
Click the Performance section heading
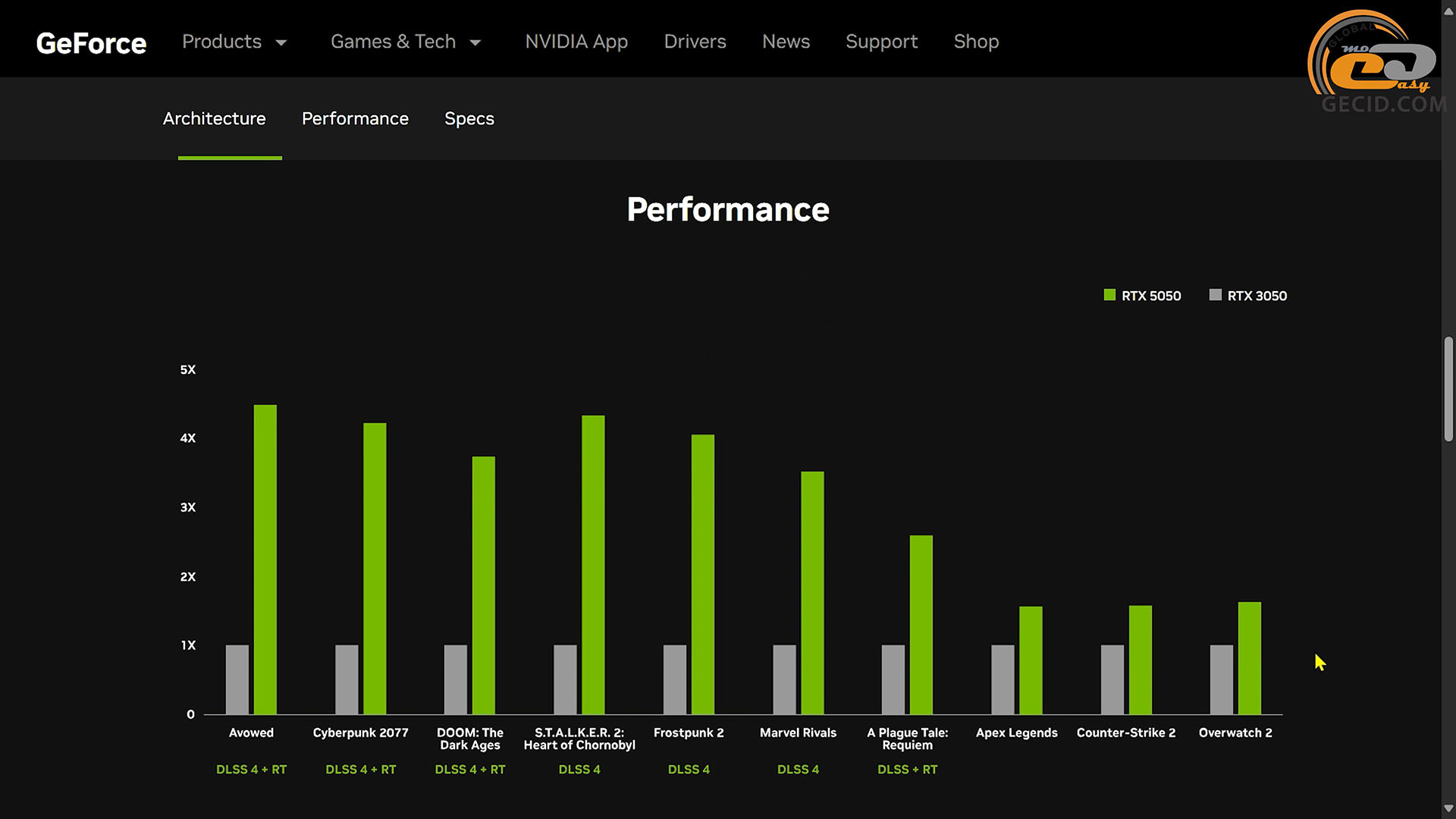[x=728, y=209]
